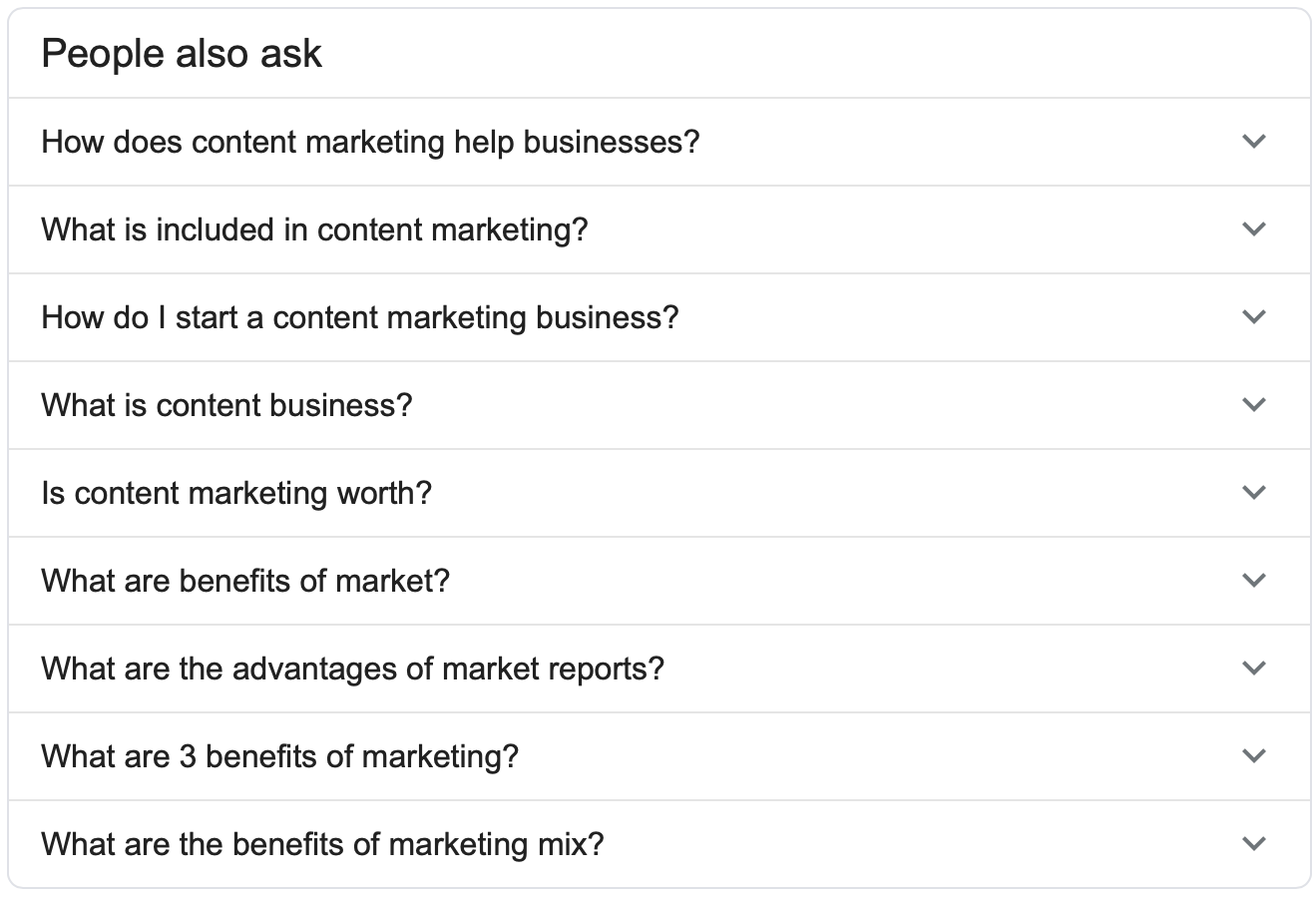Open chevron next to 'What is content business?'
The width and height of the screenshot is (1316, 897).
1253,405
